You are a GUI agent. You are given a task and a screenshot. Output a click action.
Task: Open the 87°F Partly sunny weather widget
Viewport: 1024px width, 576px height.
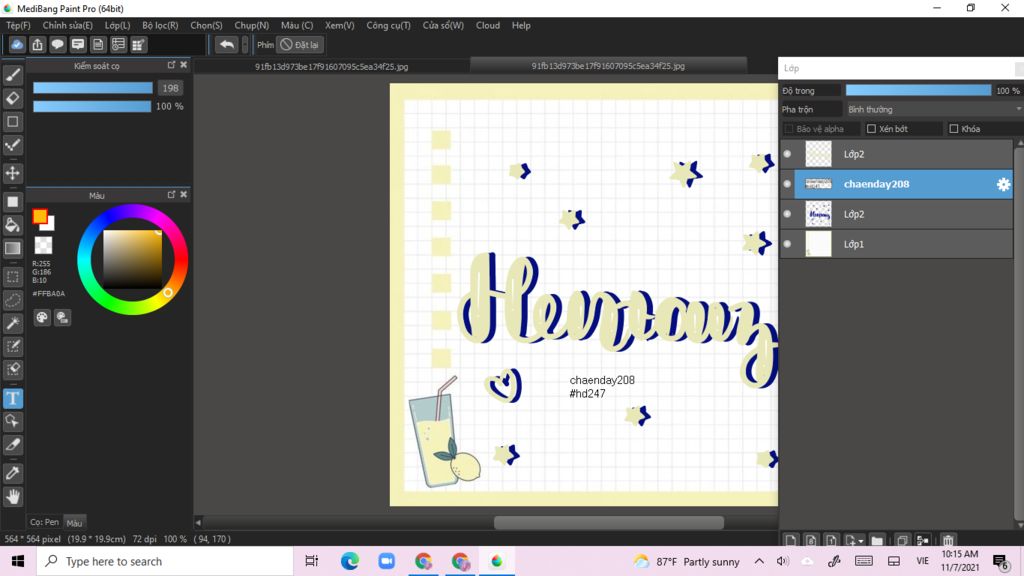[686, 561]
